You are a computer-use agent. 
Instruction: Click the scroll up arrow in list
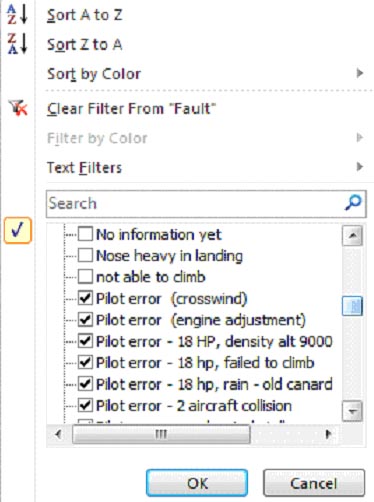tap(352, 236)
